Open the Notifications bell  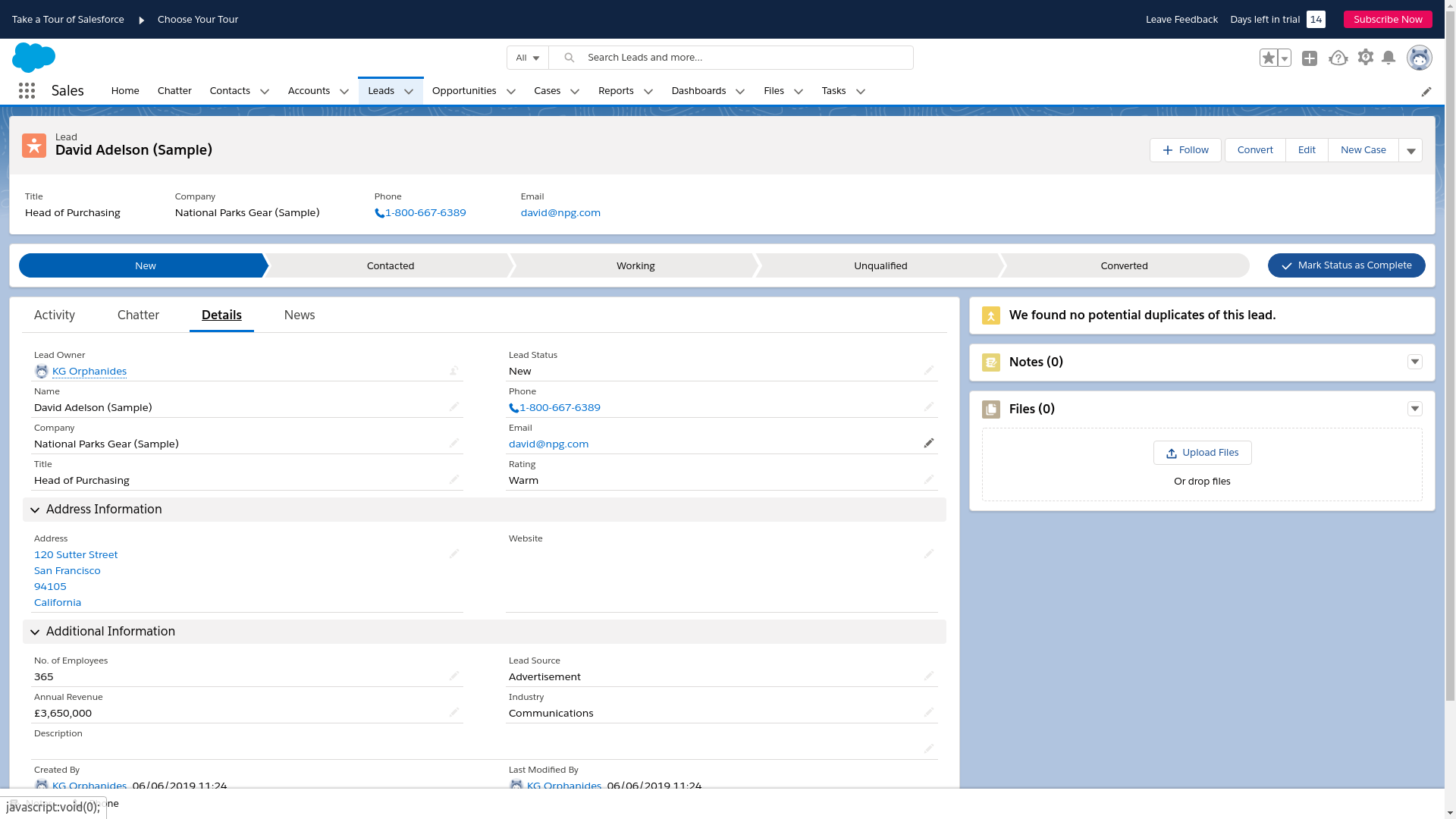(x=1389, y=58)
